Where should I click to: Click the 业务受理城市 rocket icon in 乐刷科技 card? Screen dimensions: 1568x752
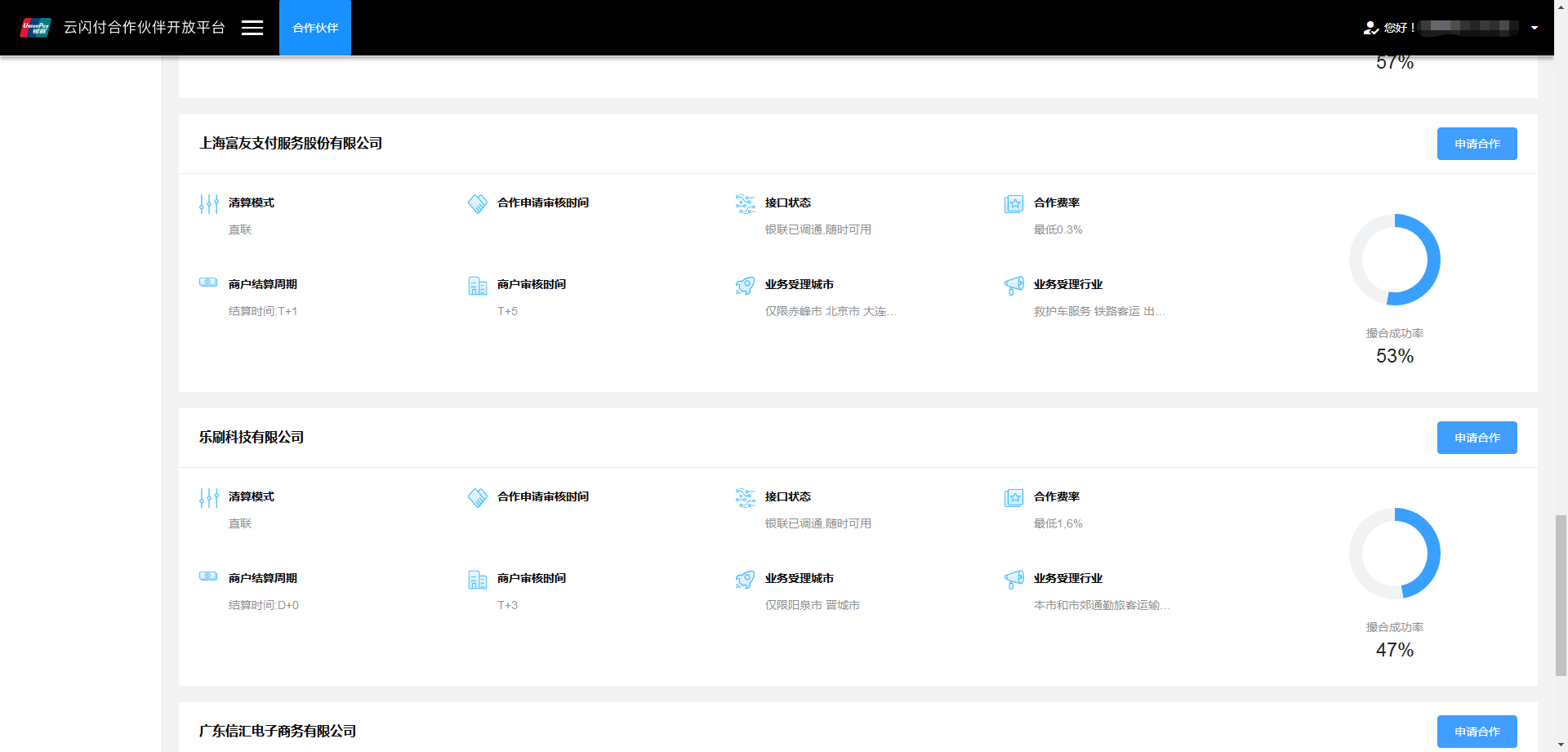[x=745, y=580]
